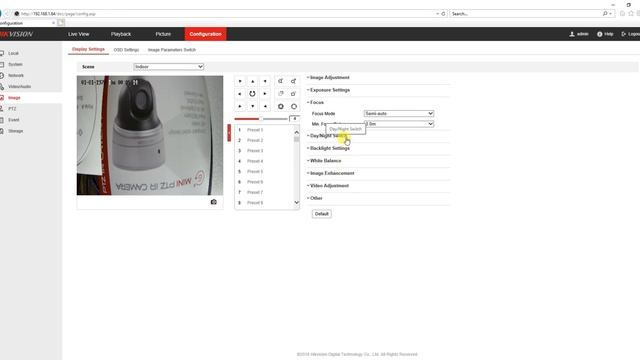
Task: Pan camera down with PTZ arrow
Action: [x=253, y=107]
